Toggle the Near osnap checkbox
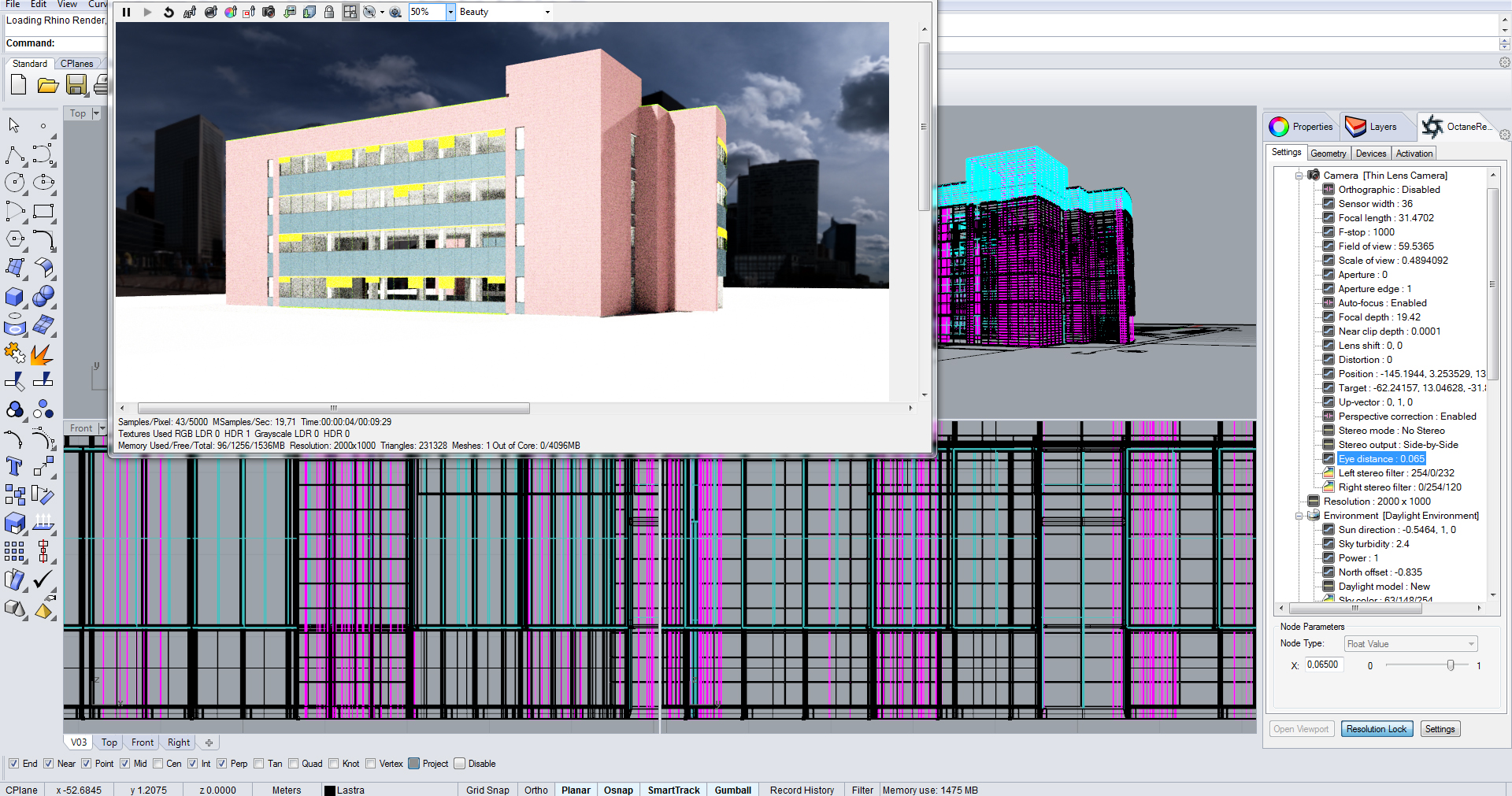Screen dimensions: 1512x796 point(48,764)
